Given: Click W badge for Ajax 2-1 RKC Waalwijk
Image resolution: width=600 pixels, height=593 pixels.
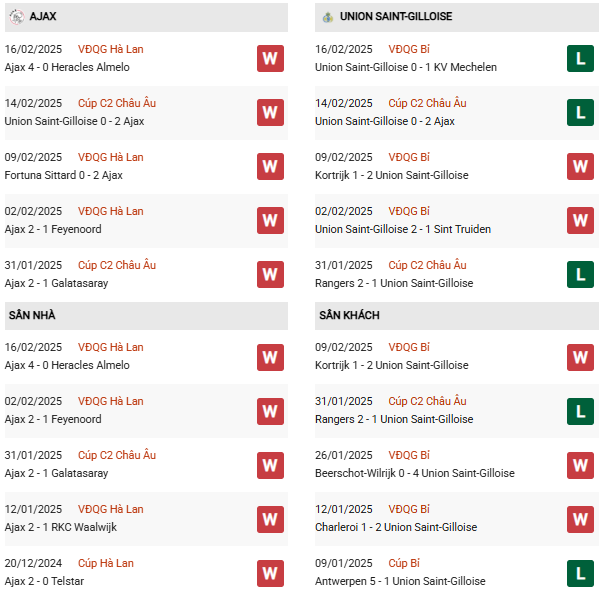Looking at the screenshot, I should point(270,520).
